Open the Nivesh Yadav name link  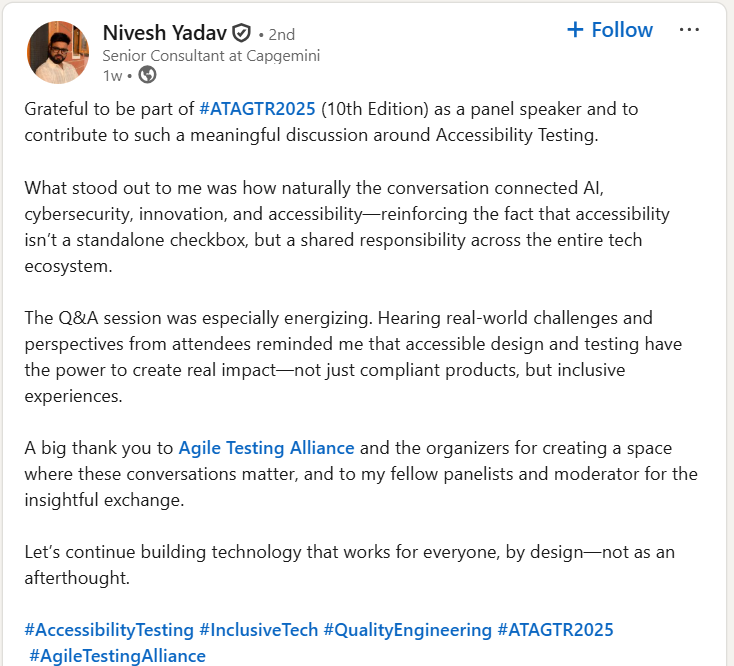164,32
